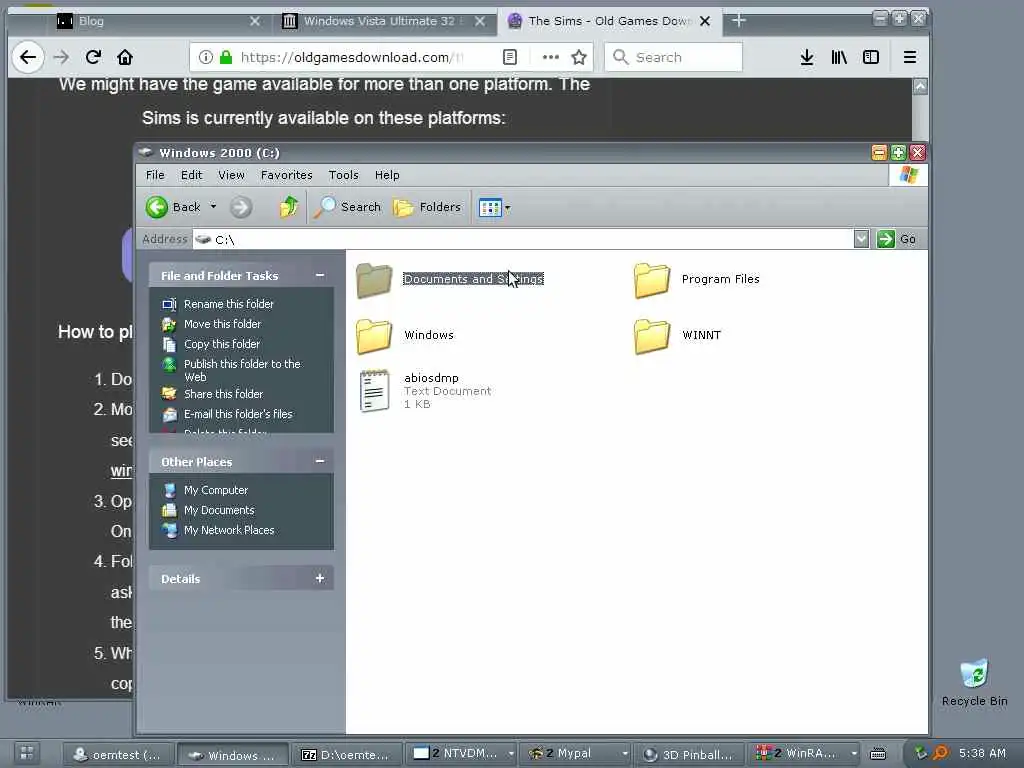This screenshot has height=768, width=1024.
Task: Open Firefox library icon
Action: pyautogui.click(x=839, y=57)
